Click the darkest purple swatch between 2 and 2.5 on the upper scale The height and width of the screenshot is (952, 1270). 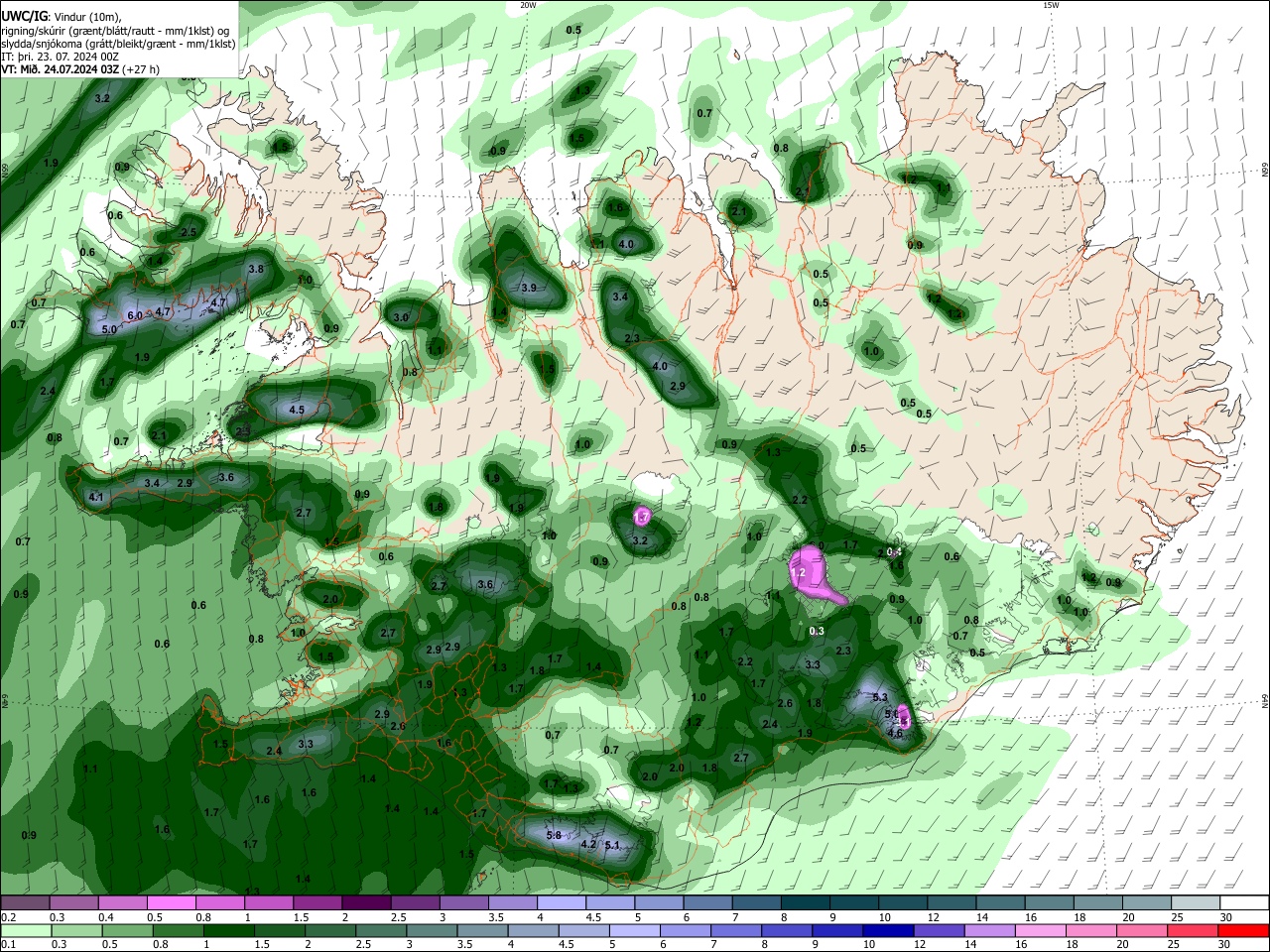click(x=365, y=903)
